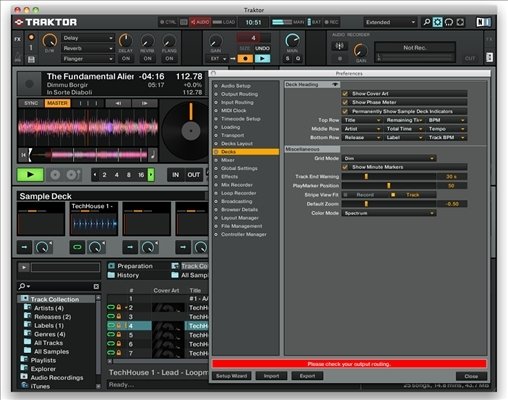Click the audio recorder broadcast icon
The height and width of the screenshot is (400, 508).
pos(339,46)
